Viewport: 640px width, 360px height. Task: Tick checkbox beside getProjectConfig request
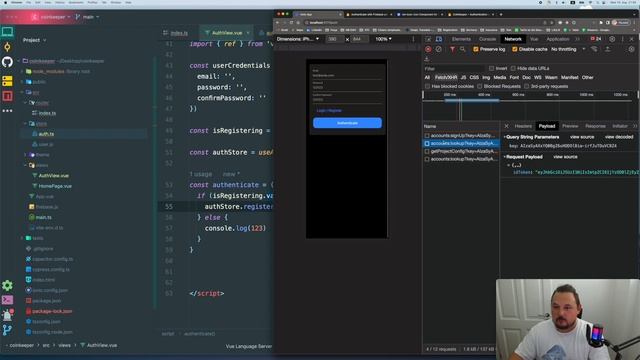pyautogui.click(x=427, y=151)
